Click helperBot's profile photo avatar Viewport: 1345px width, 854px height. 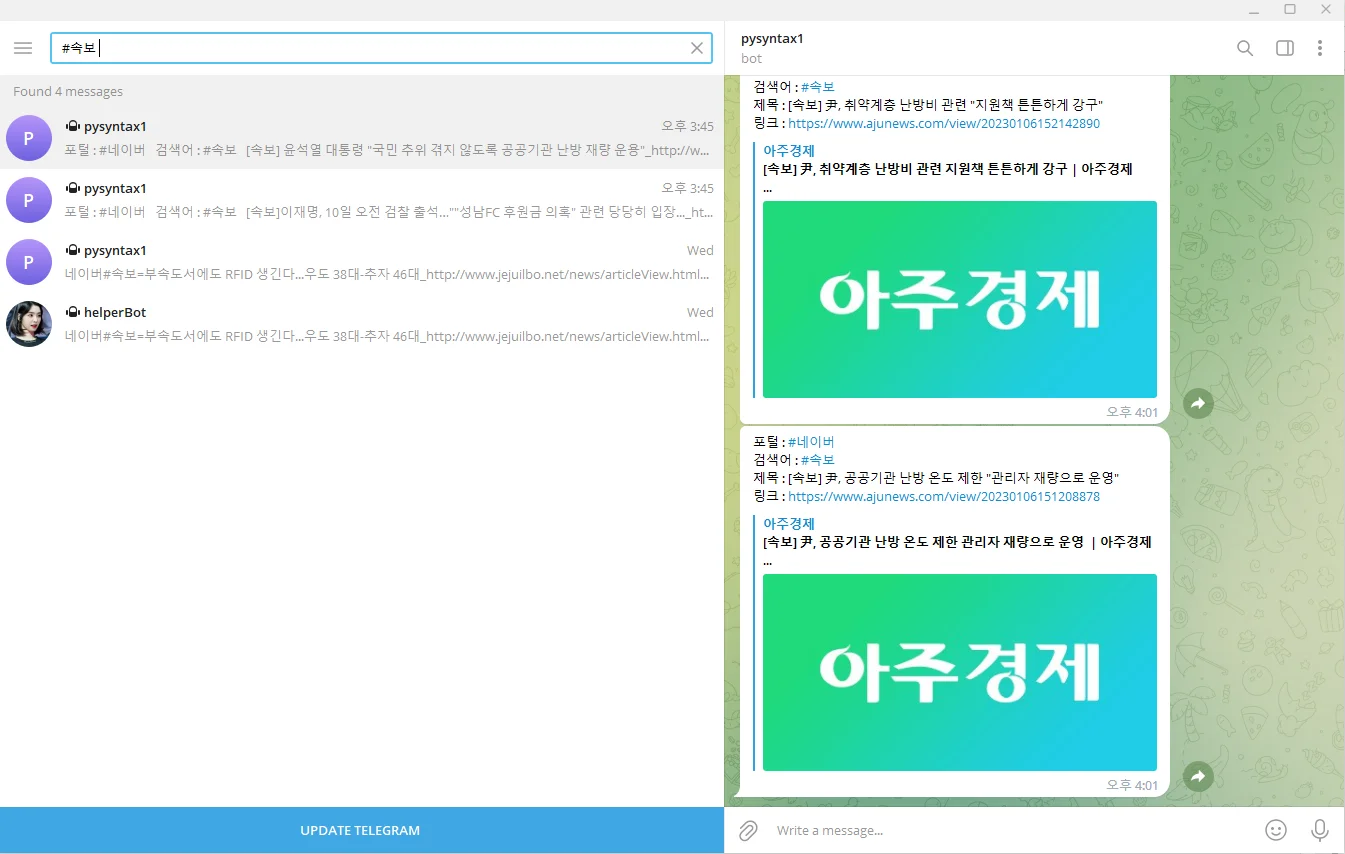click(x=29, y=324)
